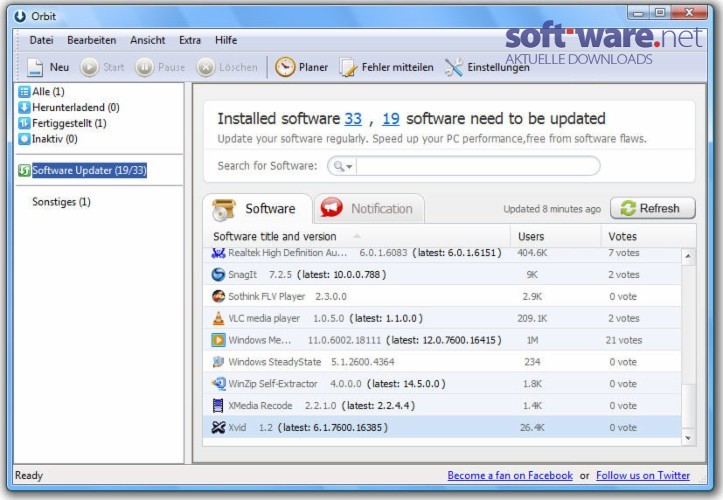Click the Pause toolbar button
The height and width of the screenshot is (500, 723).
pyautogui.click(x=160, y=67)
